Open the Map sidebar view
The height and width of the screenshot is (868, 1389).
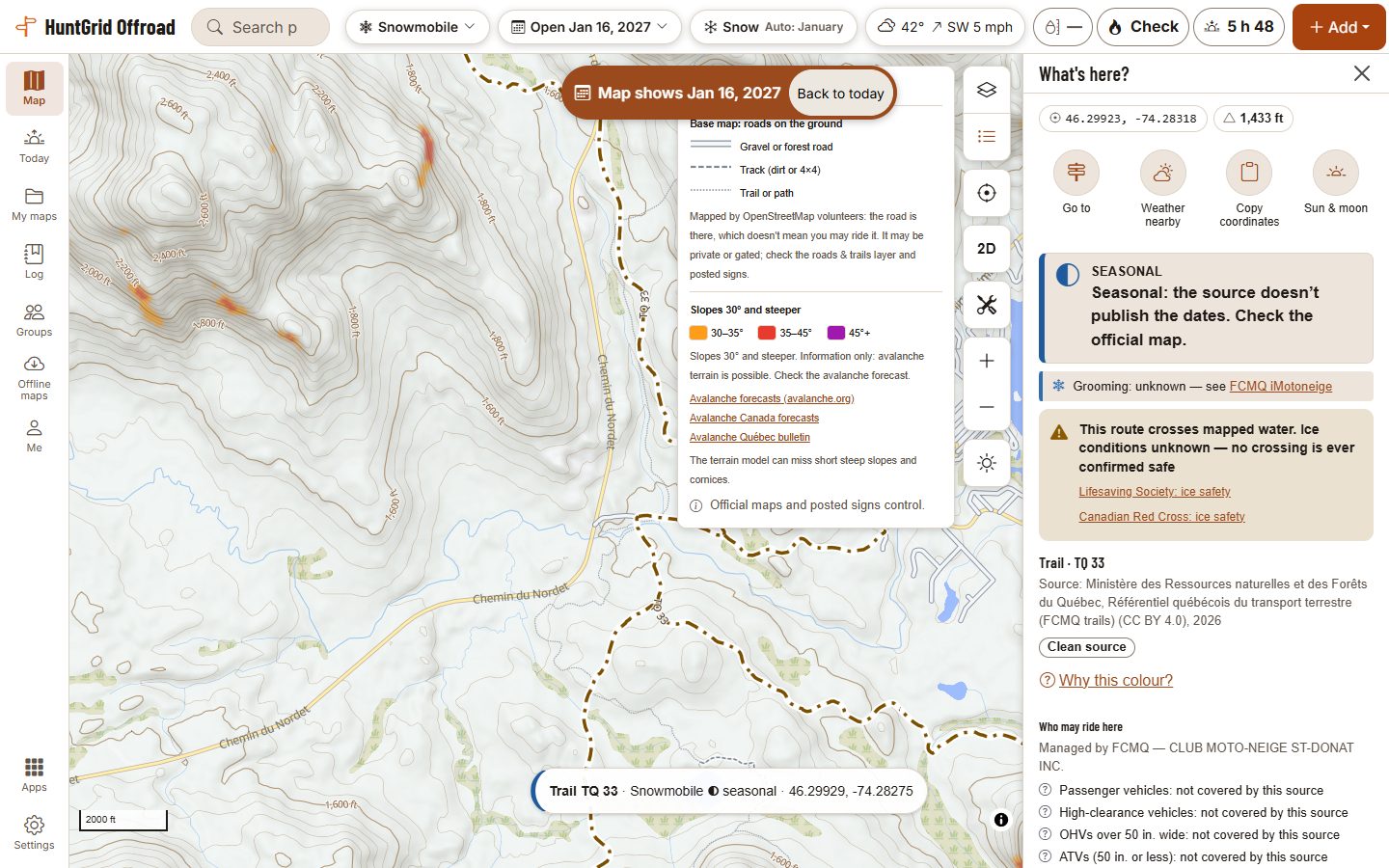click(x=34, y=89)
